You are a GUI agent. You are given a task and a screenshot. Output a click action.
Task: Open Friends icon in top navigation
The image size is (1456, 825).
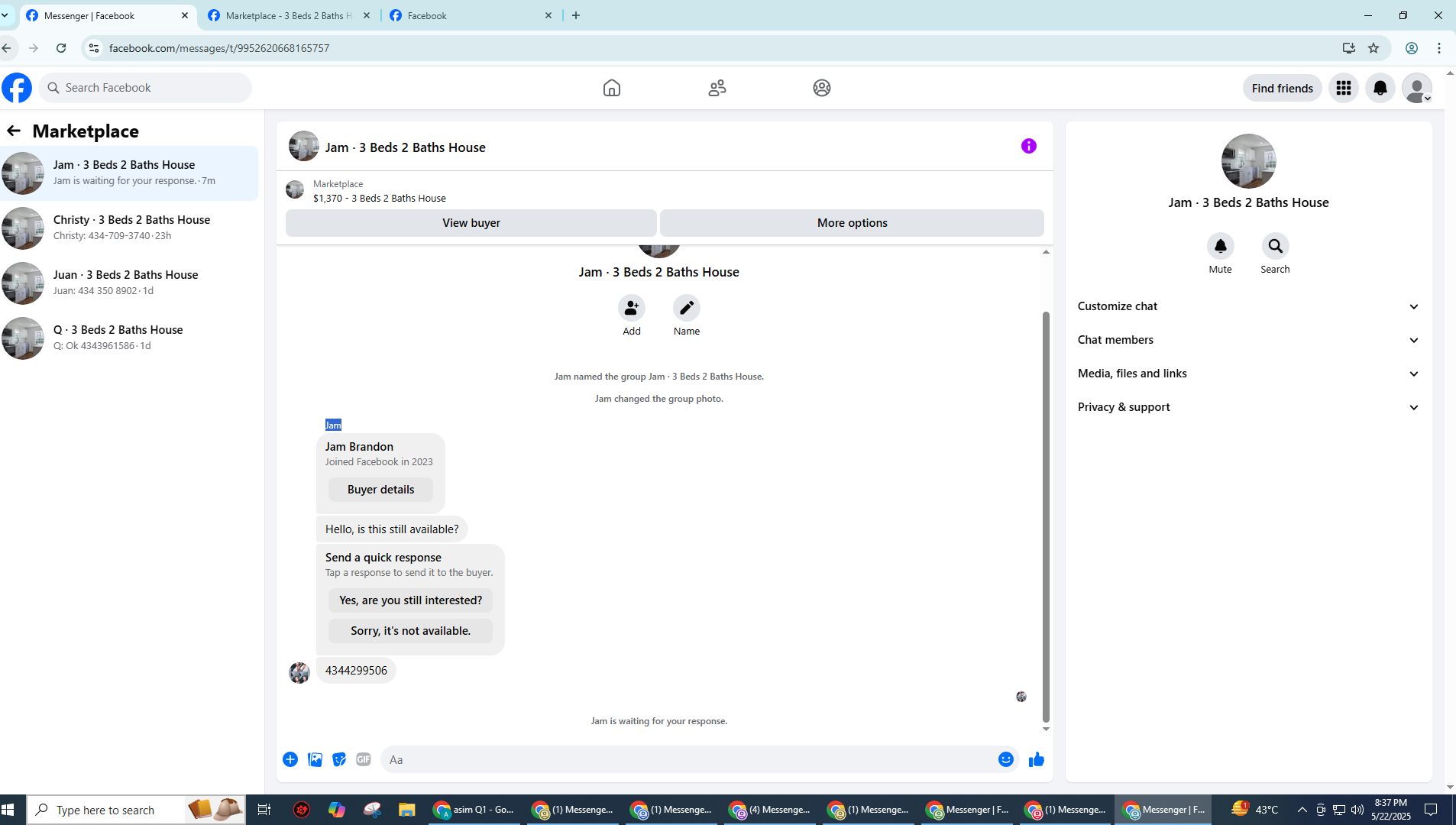717,88
